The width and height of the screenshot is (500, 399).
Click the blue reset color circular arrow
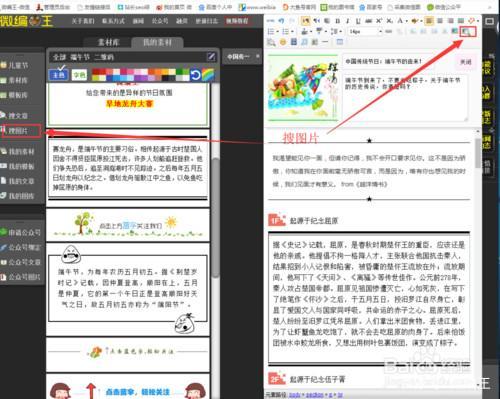tap(195, 75)
